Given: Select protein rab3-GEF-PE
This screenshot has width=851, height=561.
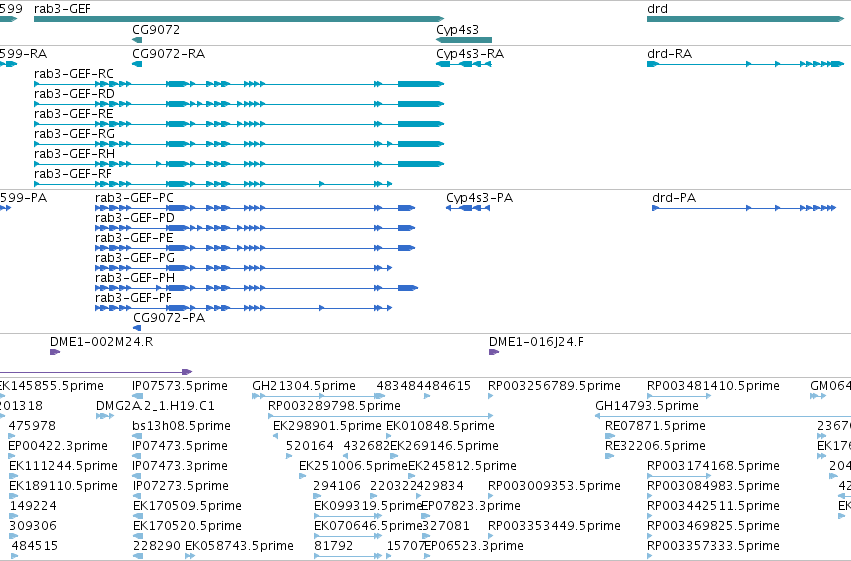Looking at the screenshot, I should pyautogui.click(x=255, y=248).
